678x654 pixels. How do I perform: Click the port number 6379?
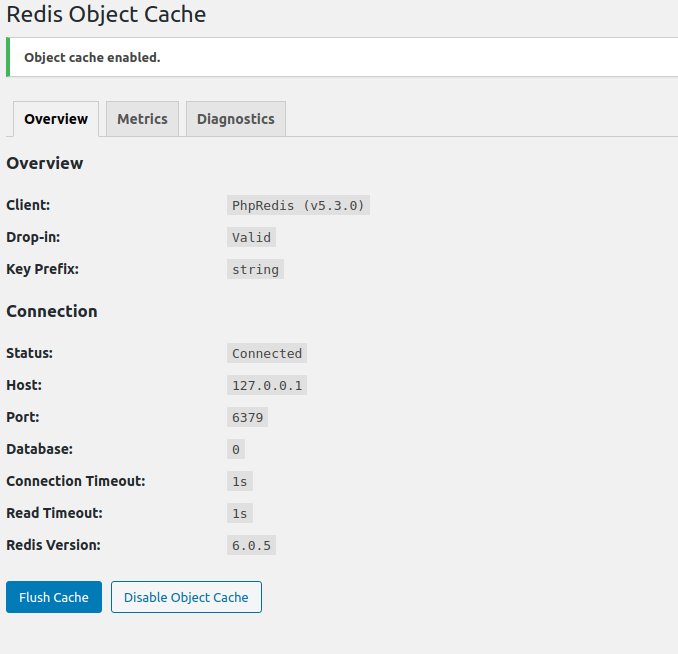tap(247, 417)
